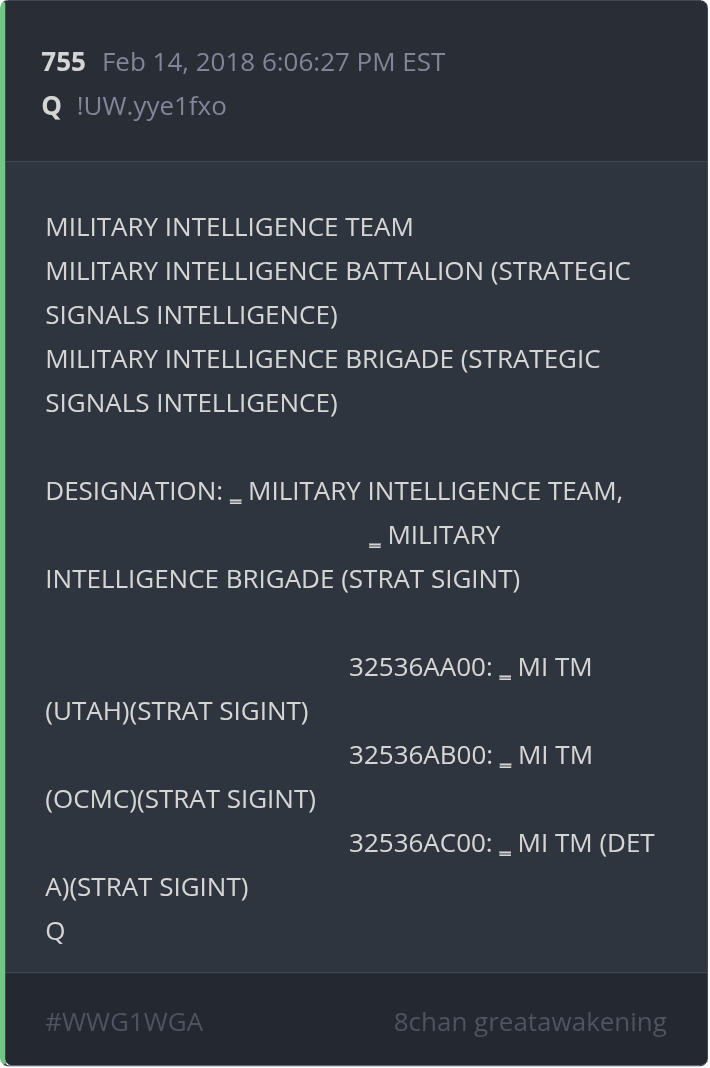
Task: Click the code 32536AC00
Action: 420,843
